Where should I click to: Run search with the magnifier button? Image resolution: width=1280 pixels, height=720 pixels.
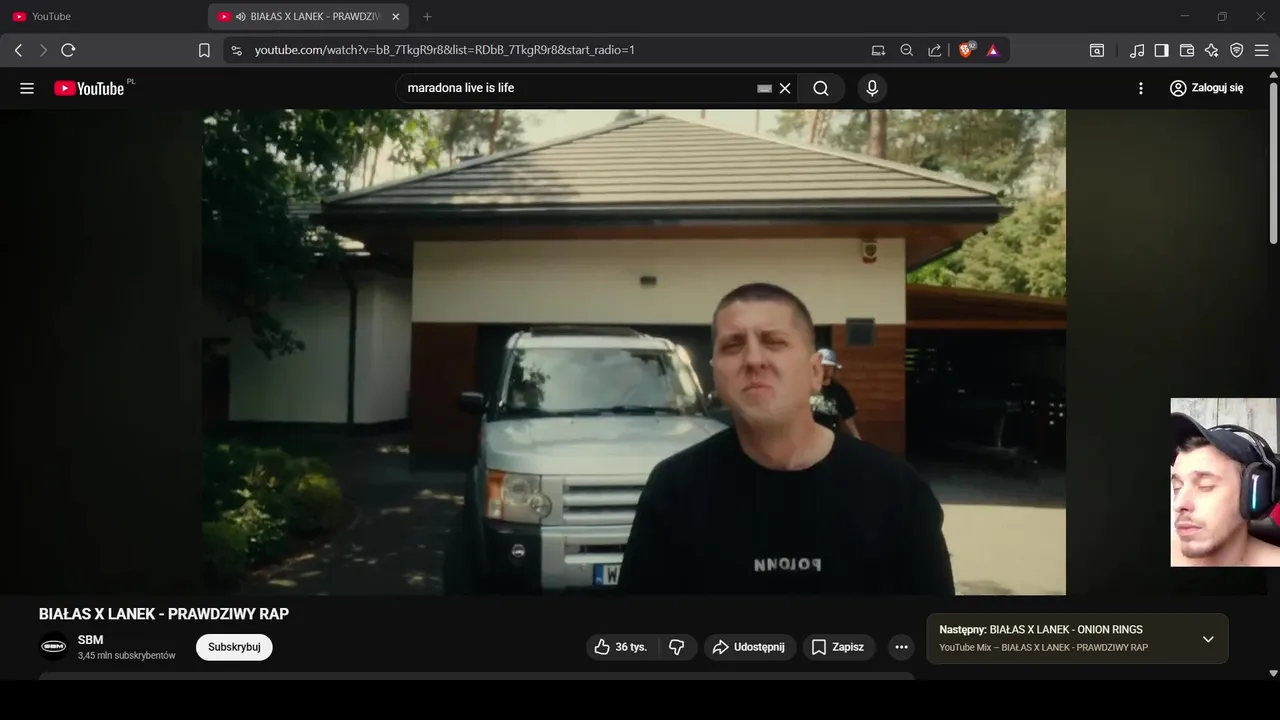click(821, 88)
